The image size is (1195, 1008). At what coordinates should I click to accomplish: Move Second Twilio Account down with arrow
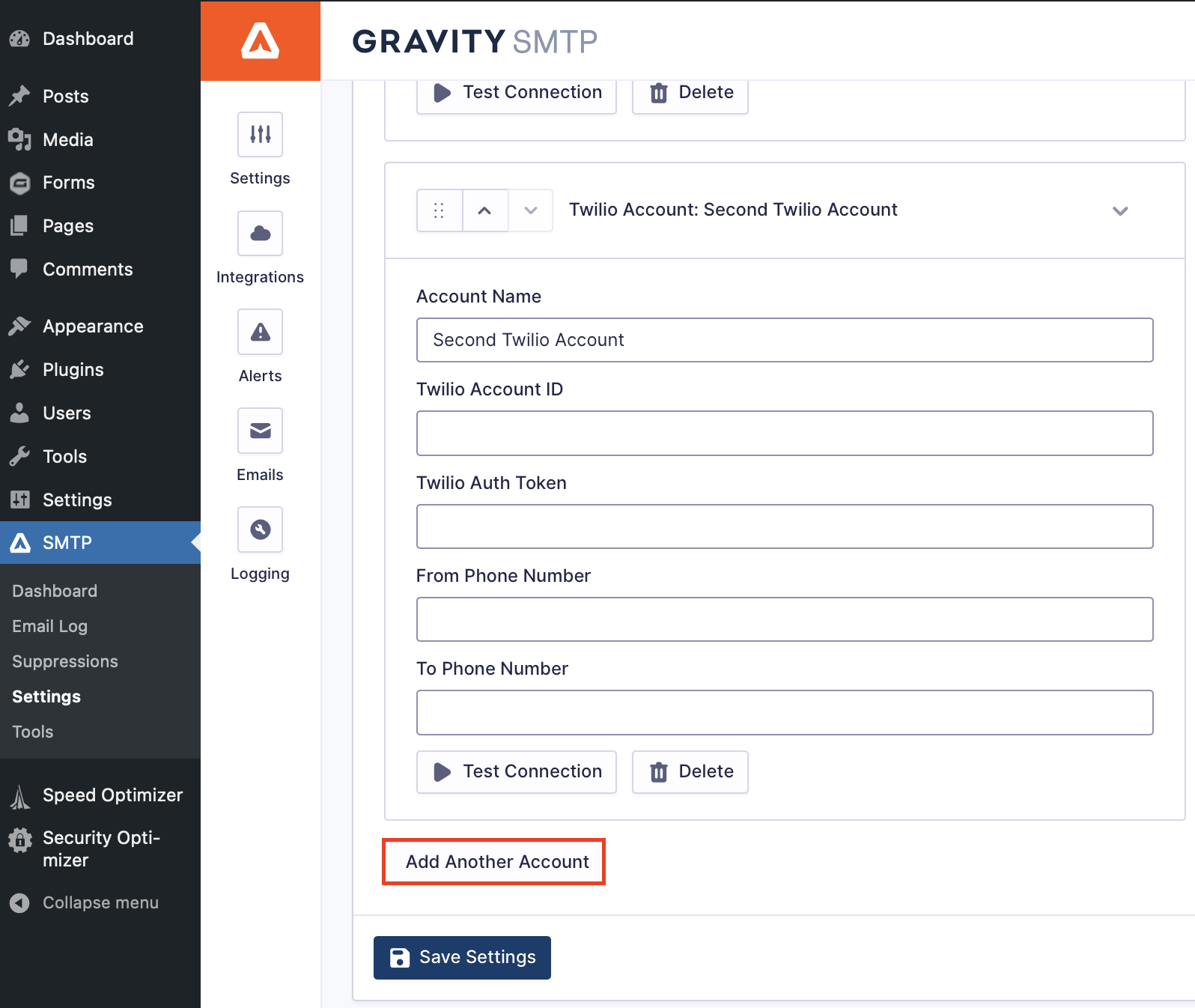tap(531, 210)
